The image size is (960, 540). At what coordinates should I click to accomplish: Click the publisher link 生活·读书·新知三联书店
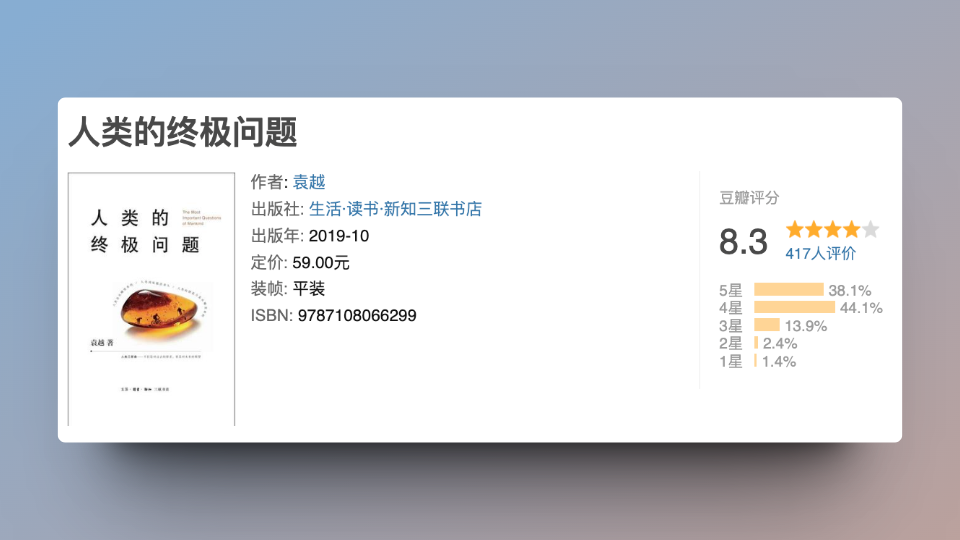click(395, 209)
